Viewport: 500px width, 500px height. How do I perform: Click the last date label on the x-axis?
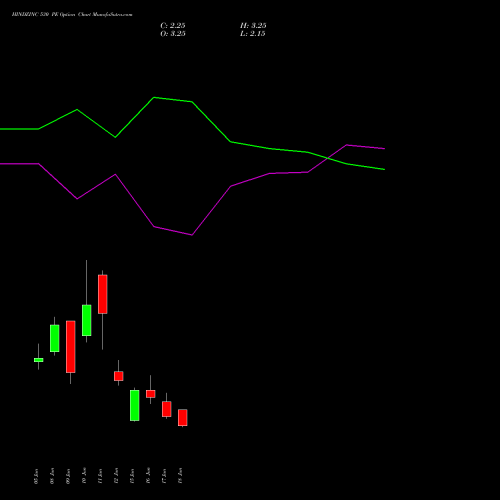pos(180,476)
